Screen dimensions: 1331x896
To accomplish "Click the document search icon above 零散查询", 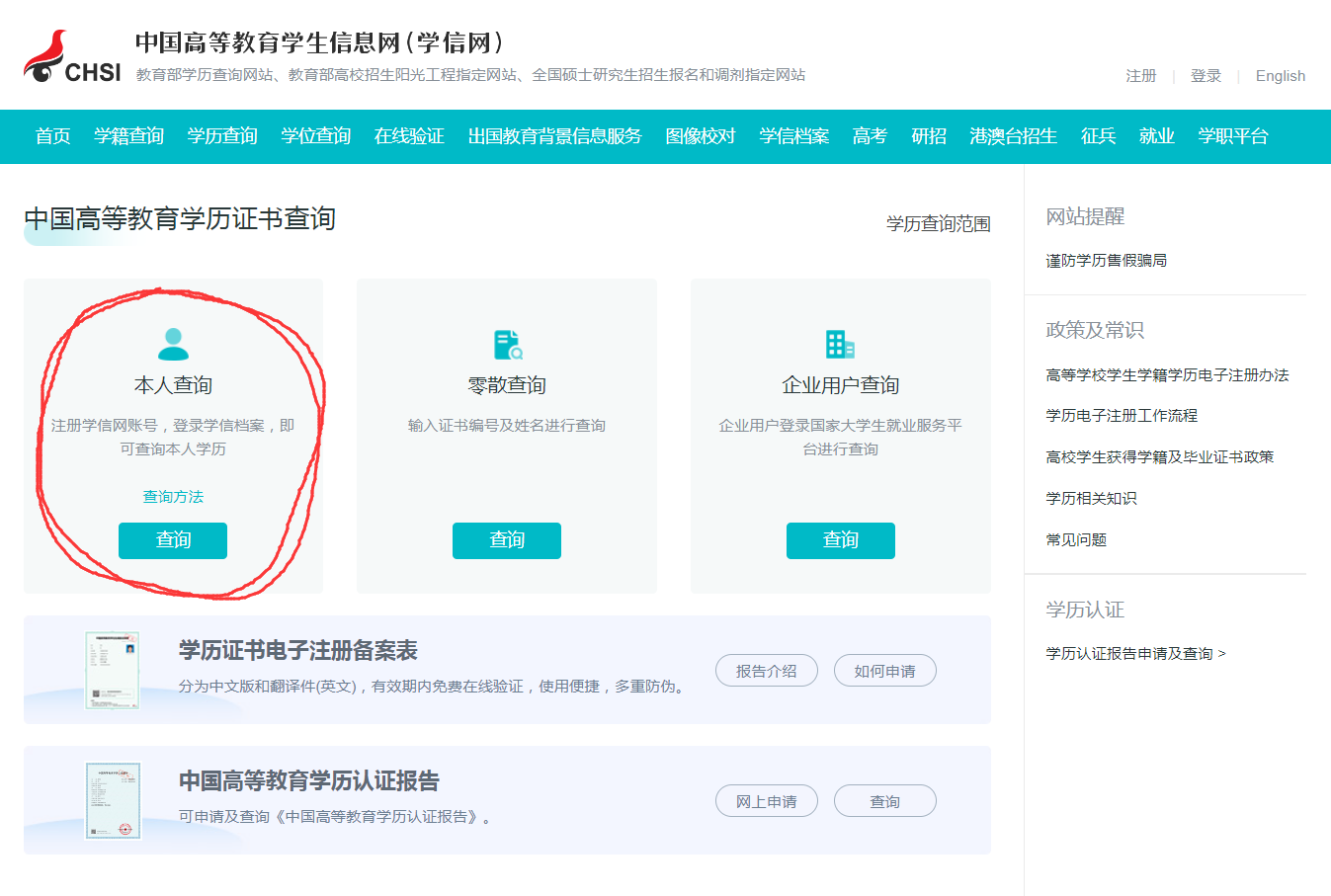I will (x=507, y=345).
